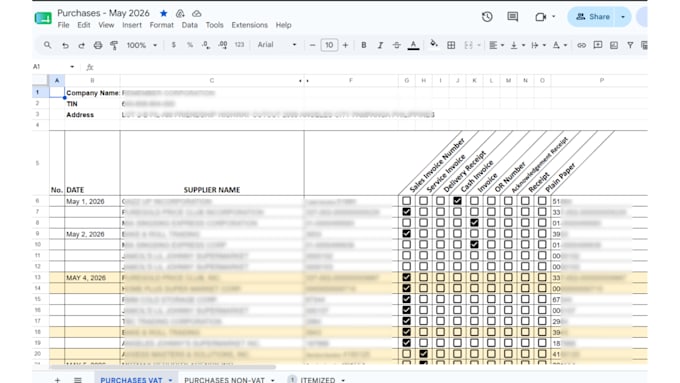The image size is (680, 383).
Task: Open vertical align dropdown
Action: click(x=517, y=45)
